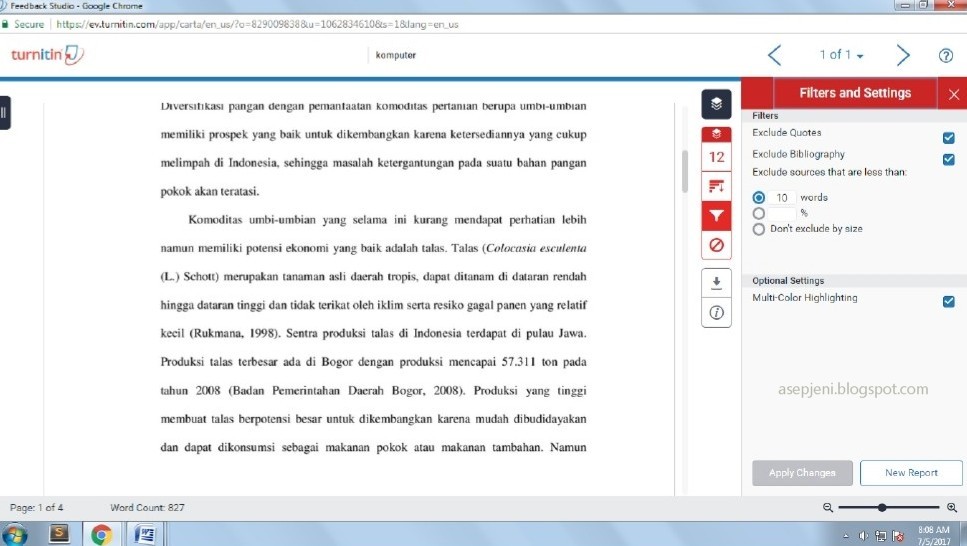Click the system tray volume icon

tap(863, 536)
